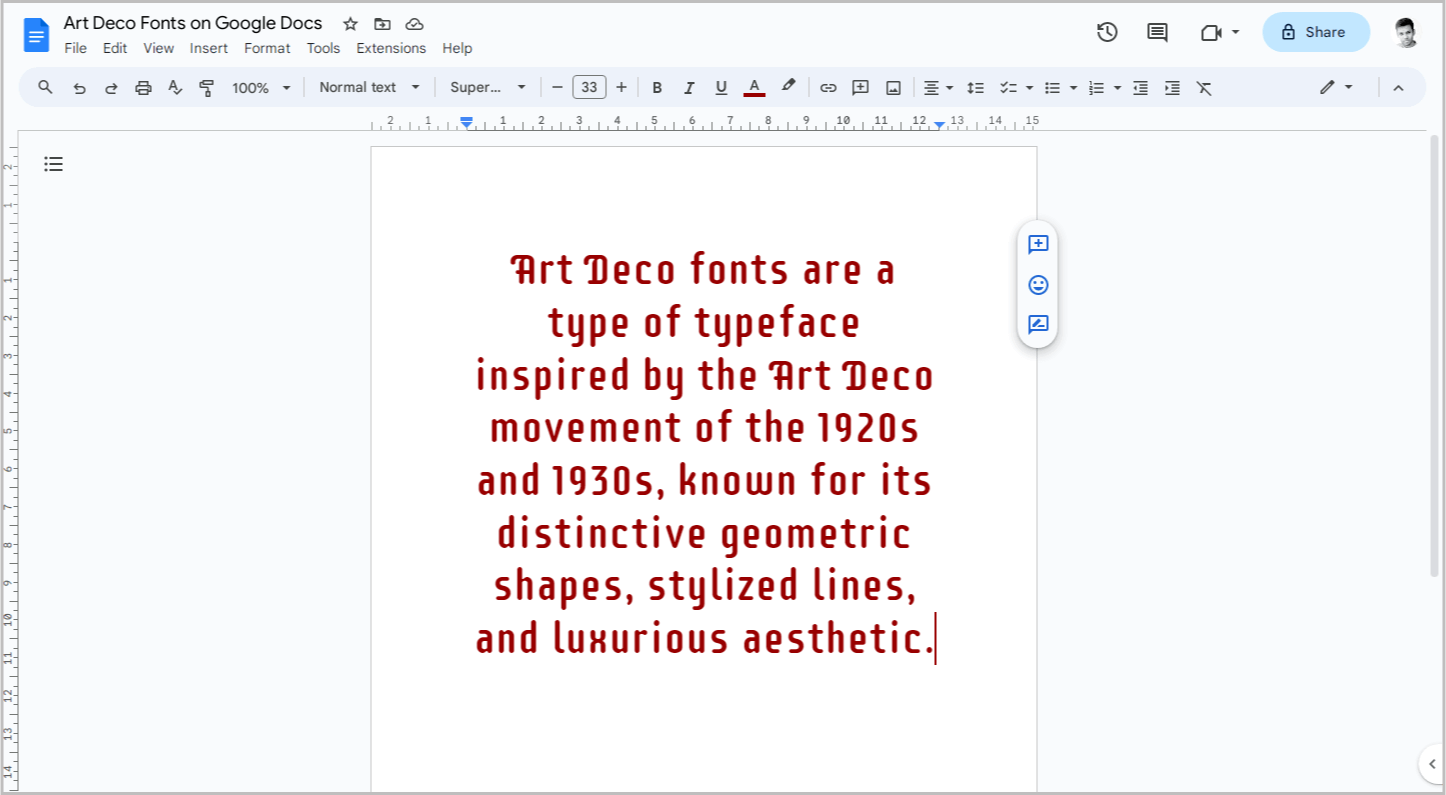This screenshot has width=1446, height=795.
Task: Add an emoji reaction from the page margin
Action: pos(1037,284)
